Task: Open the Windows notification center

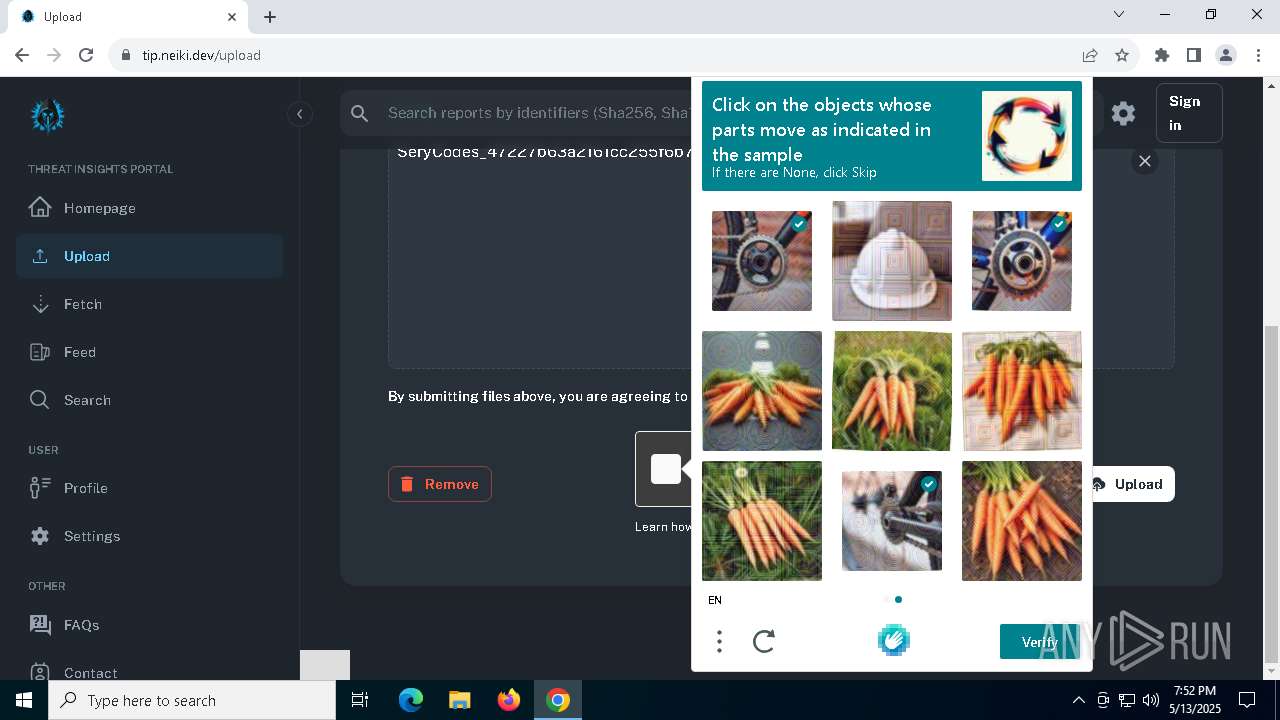Action: point(1247,700)
